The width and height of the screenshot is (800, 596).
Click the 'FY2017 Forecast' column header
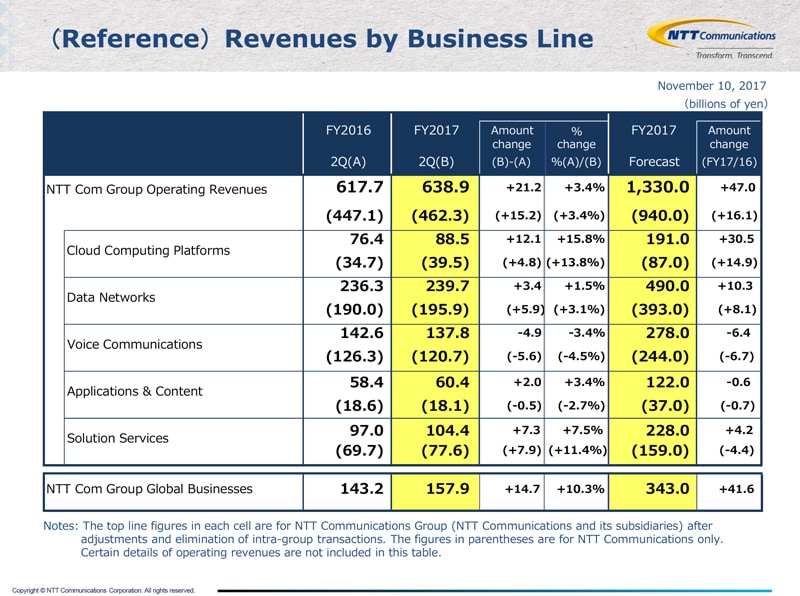[x=654, y=146]
